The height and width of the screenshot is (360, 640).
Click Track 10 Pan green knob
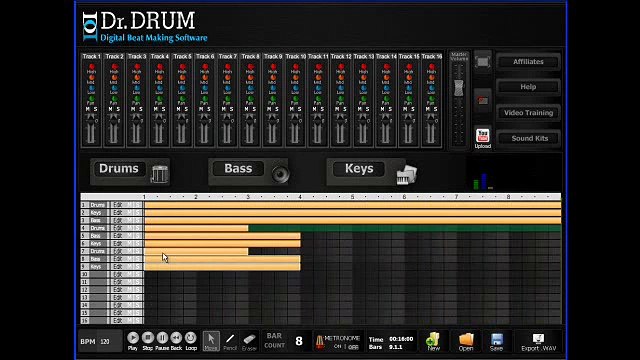(296, 98)
